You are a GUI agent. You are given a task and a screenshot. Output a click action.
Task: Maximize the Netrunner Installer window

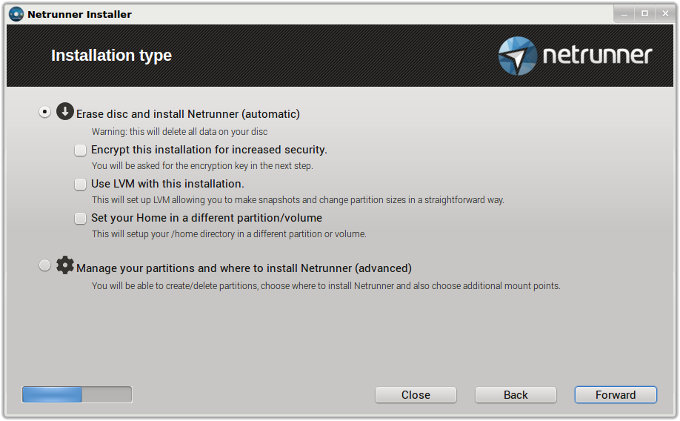(645, 14)
